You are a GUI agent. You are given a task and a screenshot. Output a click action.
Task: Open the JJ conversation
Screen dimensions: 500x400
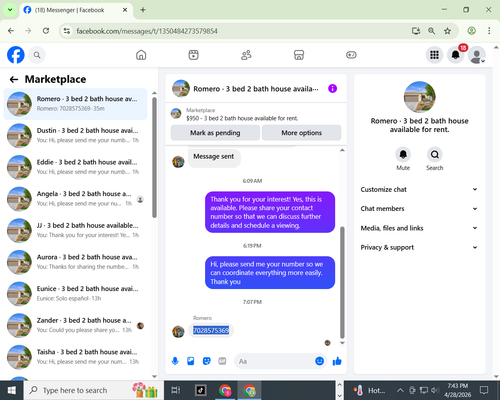pos(75,230)
